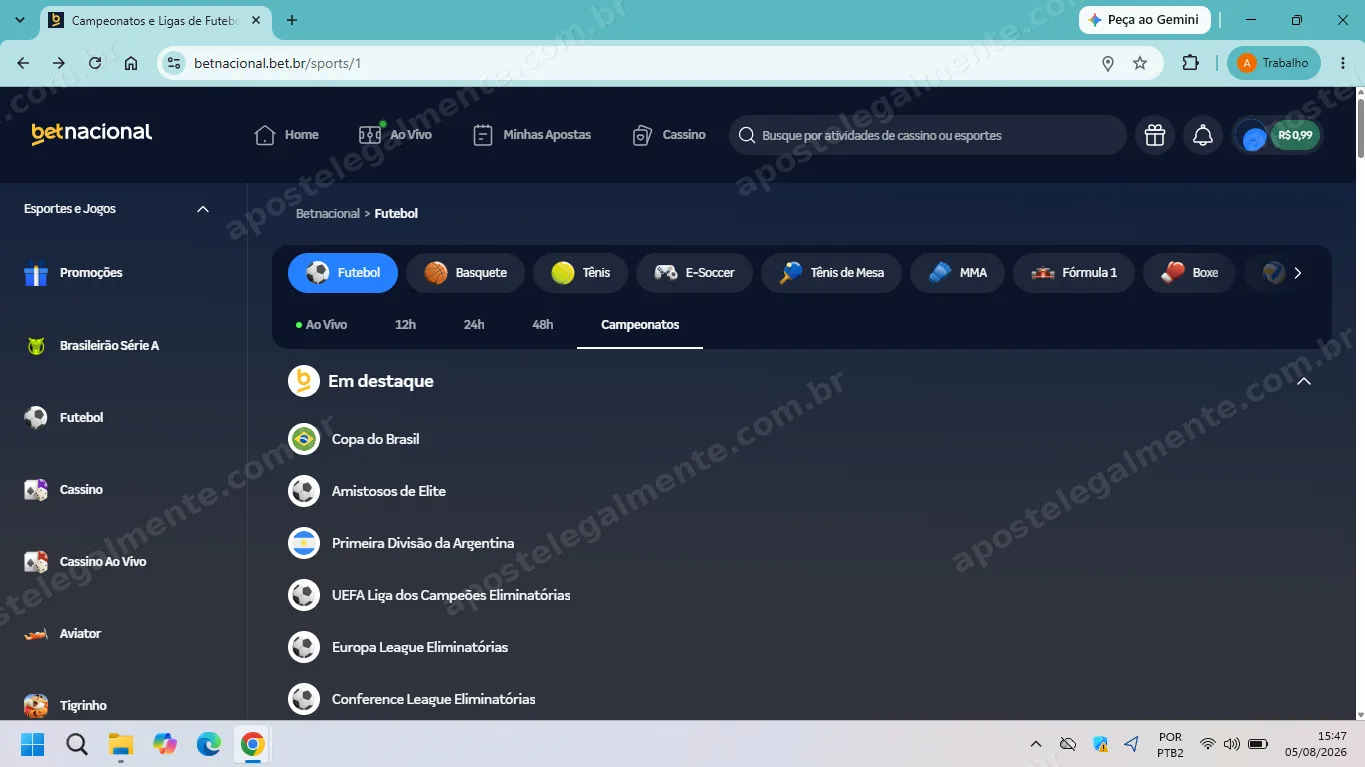
Task: Open browser extensions puzzle icon
Action: (x=1190, y=63)
